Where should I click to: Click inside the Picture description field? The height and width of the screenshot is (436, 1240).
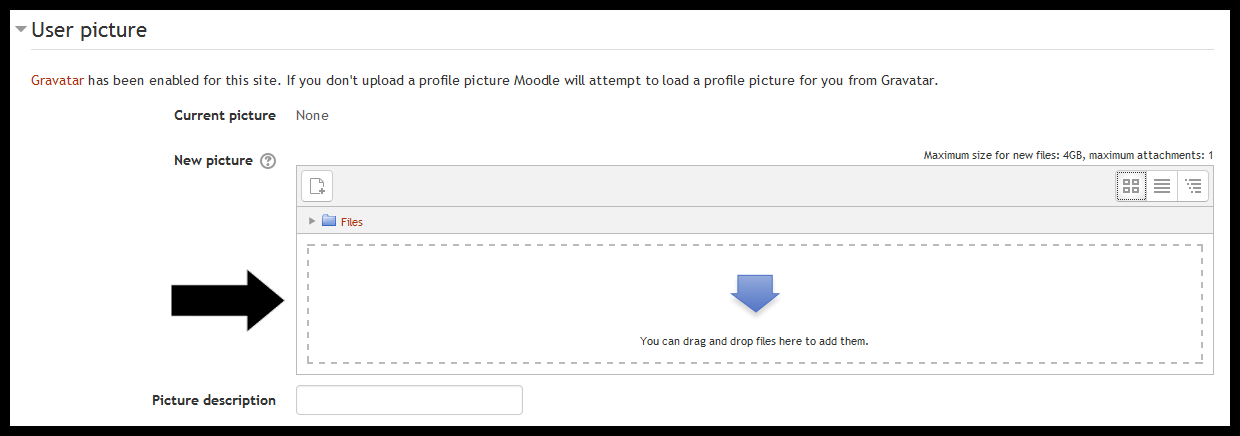point(410,400)
